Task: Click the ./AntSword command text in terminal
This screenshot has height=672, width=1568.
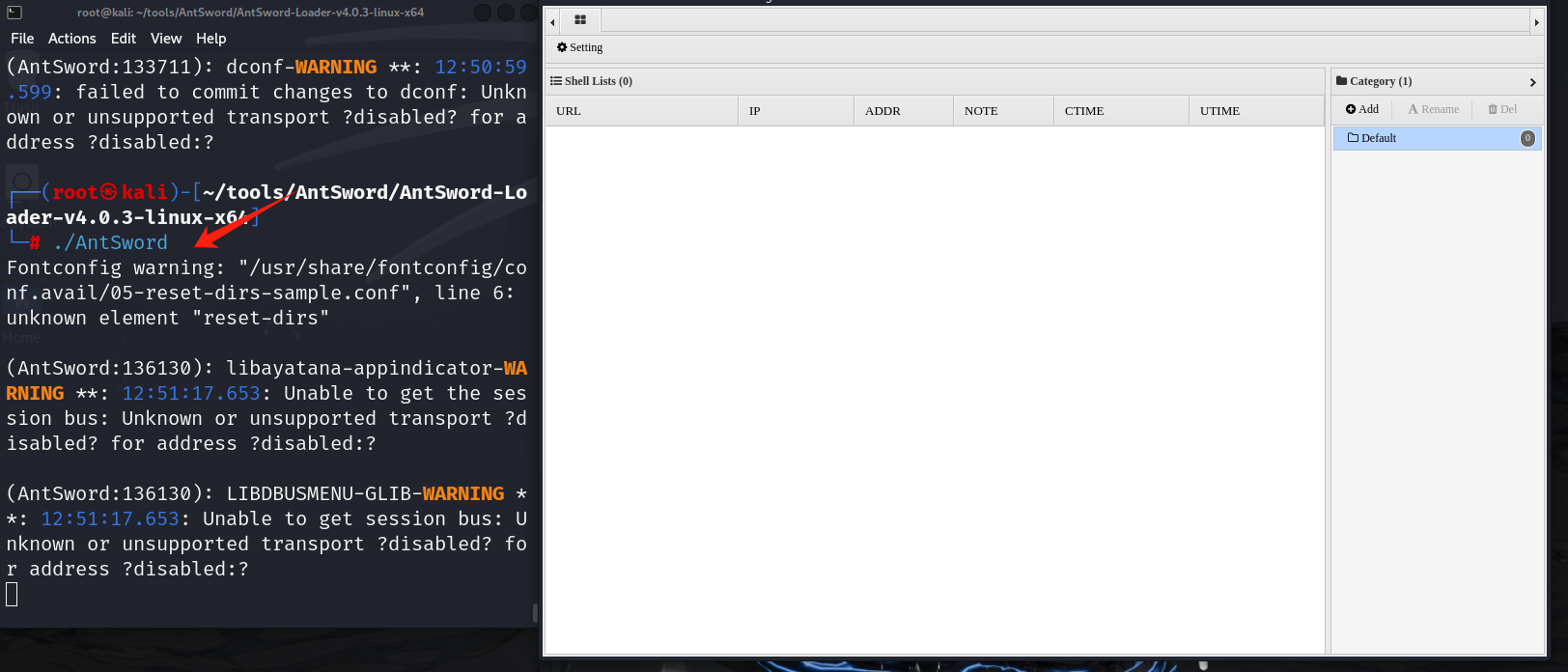Action: tap(111, 242)
